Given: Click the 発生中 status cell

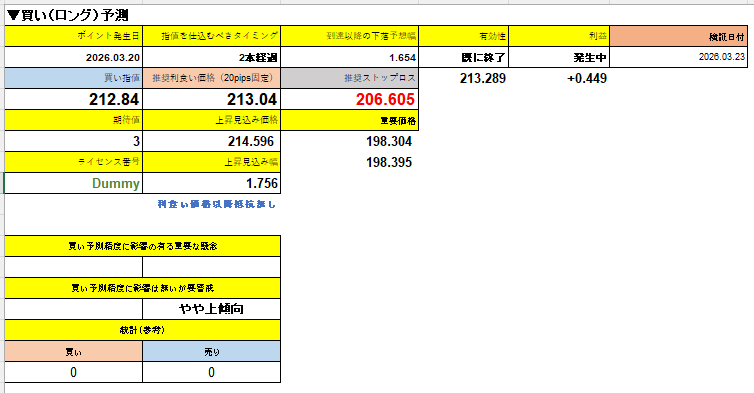Looking at the screenshot, I should point(559,57).
